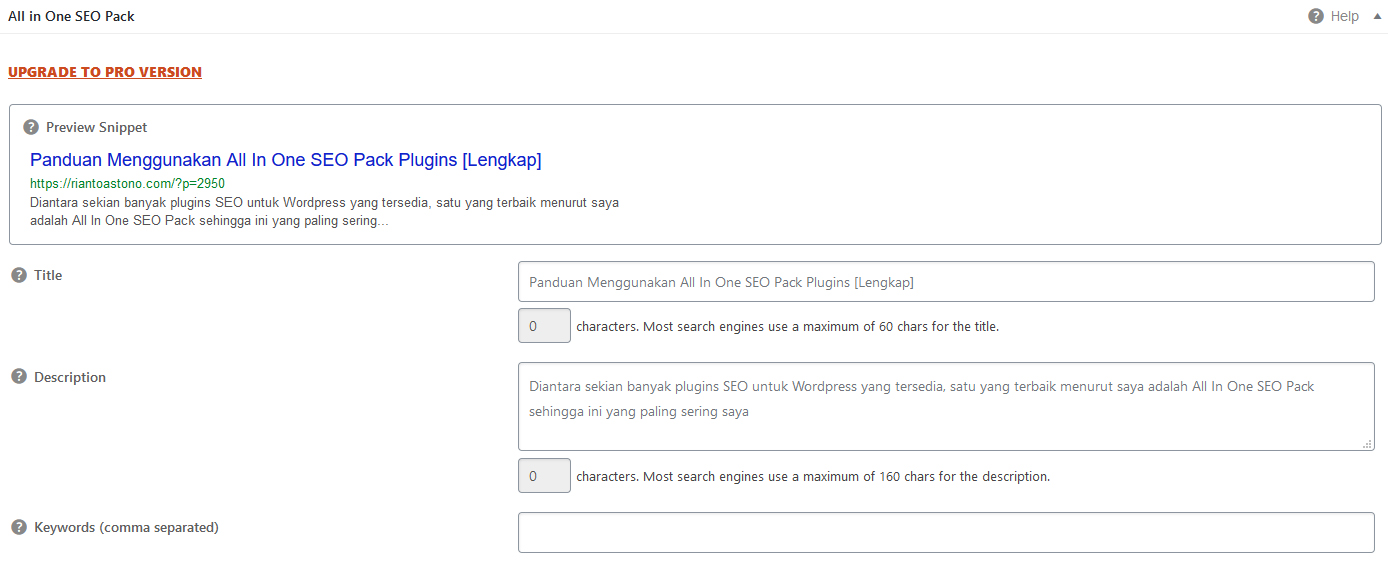Image resolution: width=1388 pixels, height=562 pixels.
Task: Focus the Title input field
Action: pos(946,282)
